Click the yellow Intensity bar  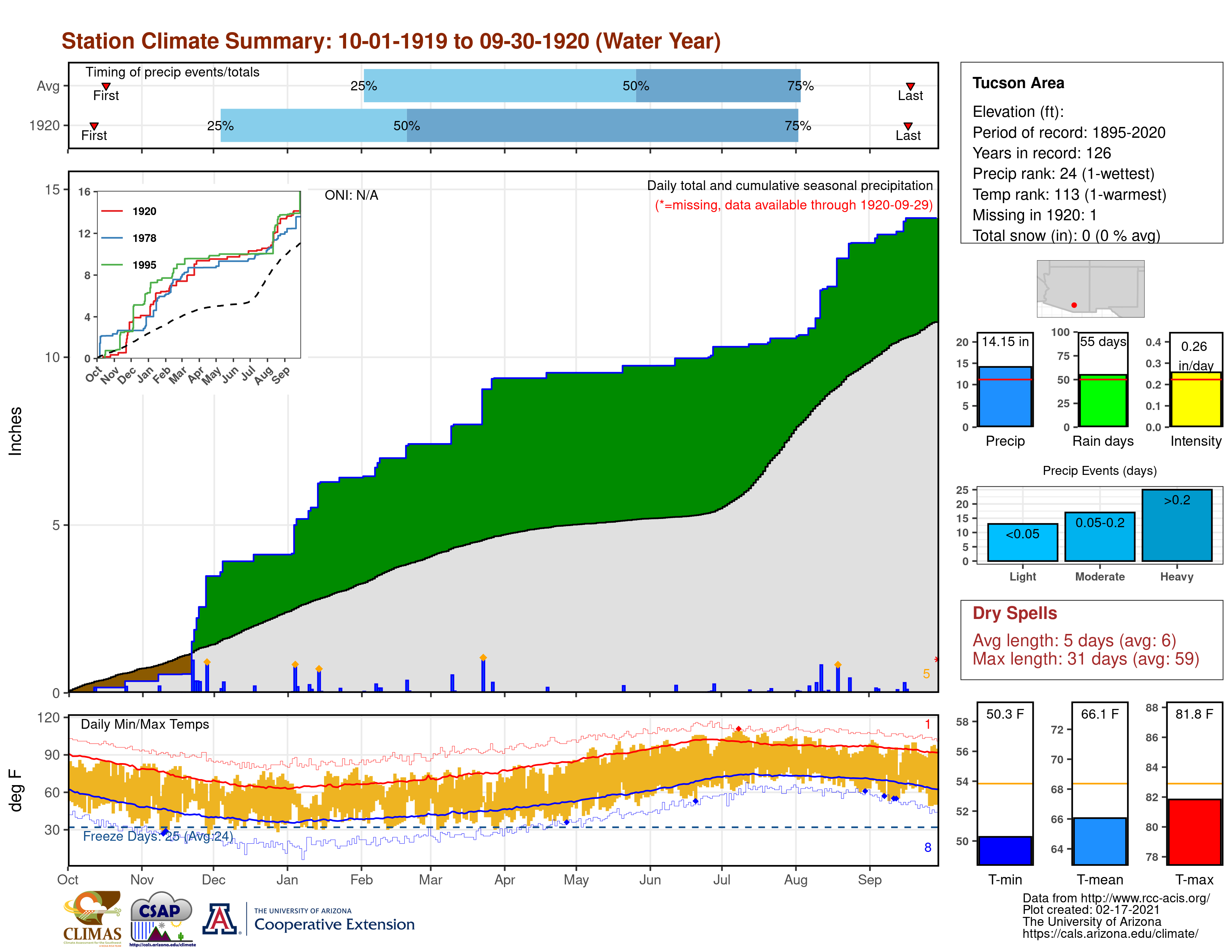pos(1195,399)
